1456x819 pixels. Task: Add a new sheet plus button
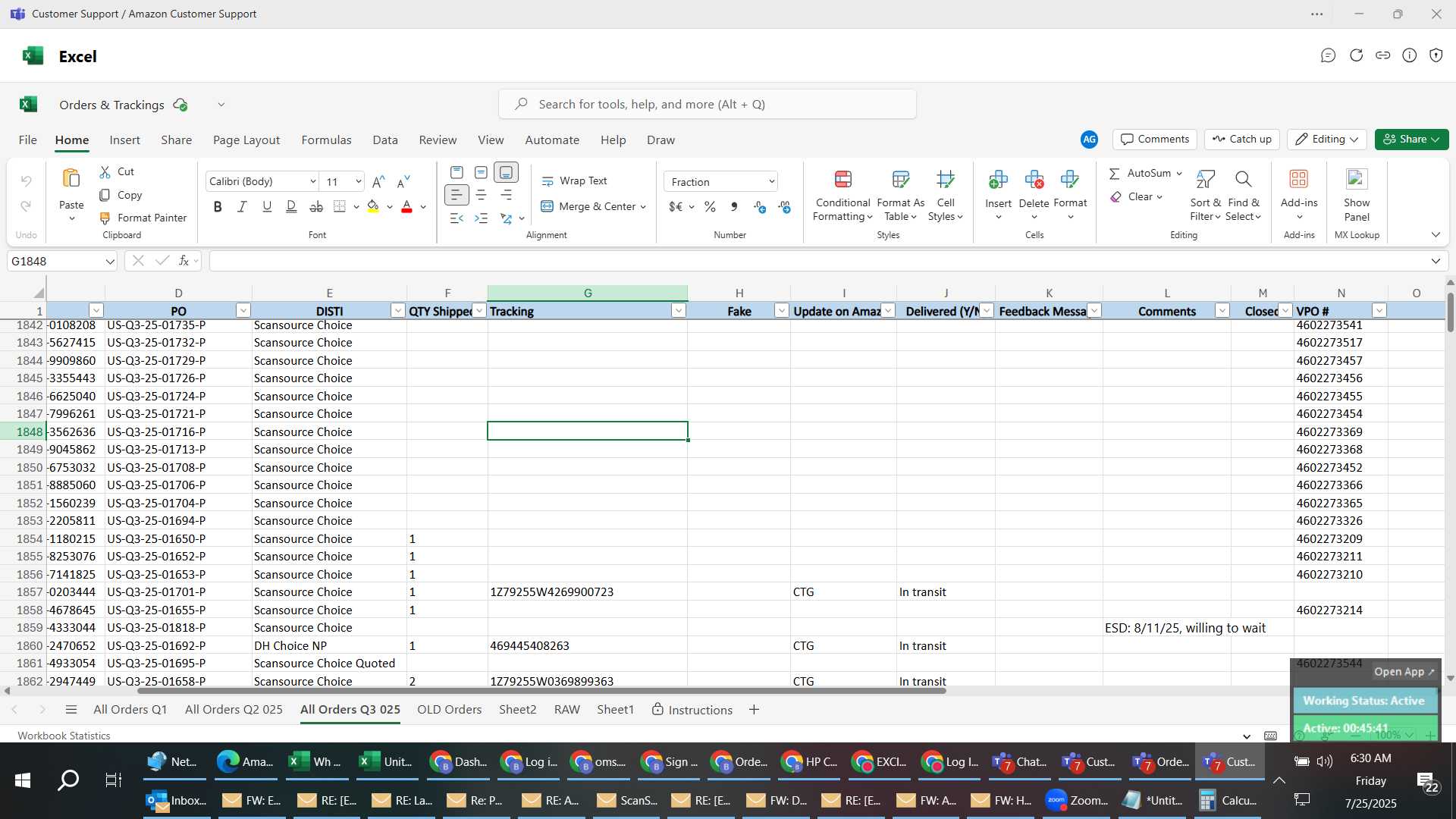(x=754, y=710)
